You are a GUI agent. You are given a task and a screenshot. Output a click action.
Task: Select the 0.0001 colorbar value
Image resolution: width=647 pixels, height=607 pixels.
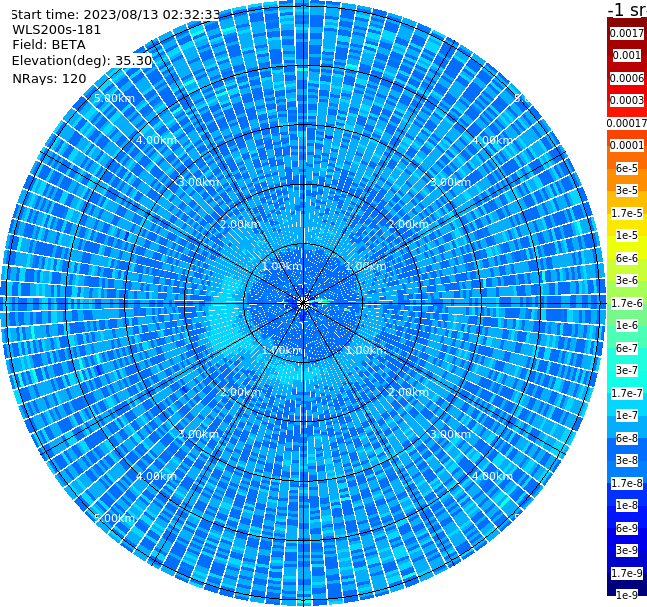coord(627,145)
